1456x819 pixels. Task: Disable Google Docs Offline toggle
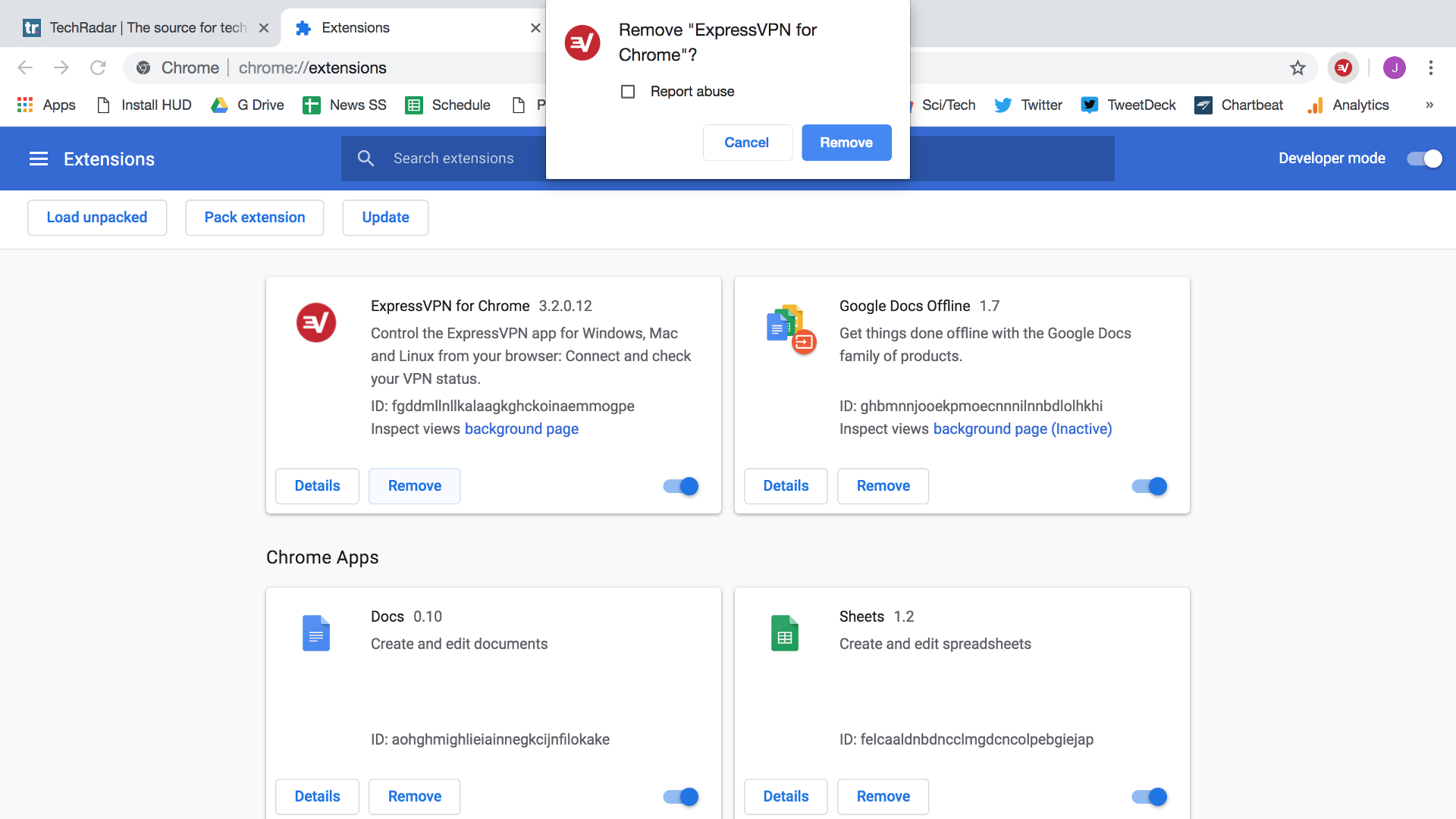point(1150,486)
